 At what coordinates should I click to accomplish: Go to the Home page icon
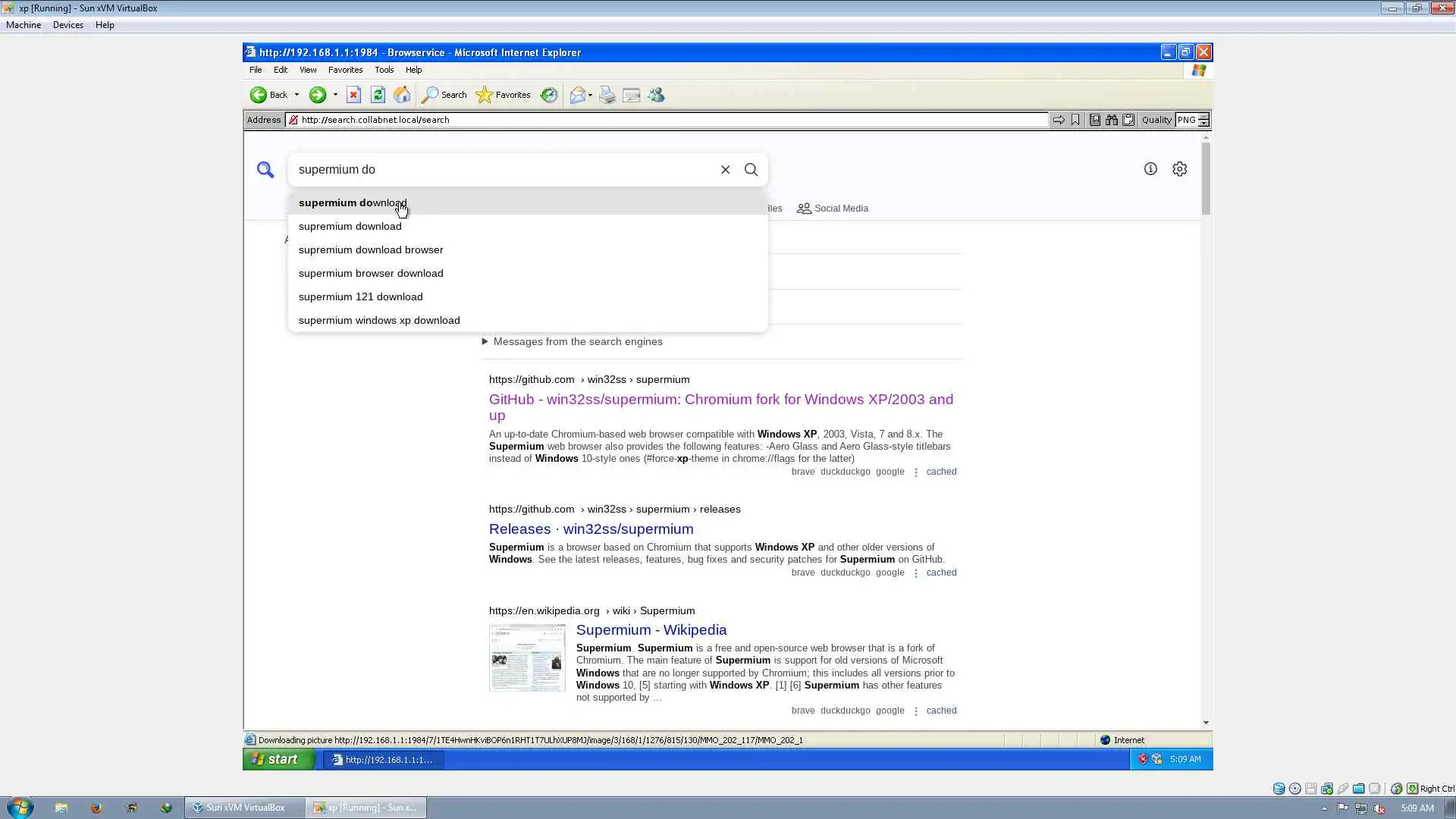(x=402, y=95)
